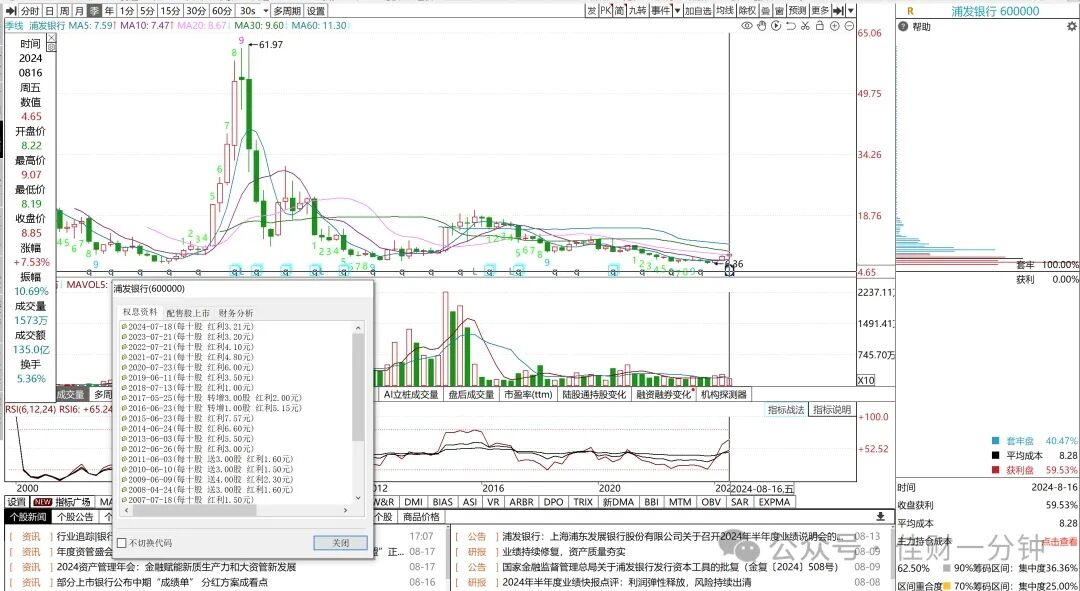This screenshot has width=1080, height=591.
Task: Click the 设置 button in period toolbar
Action: (x=315, y=11)
